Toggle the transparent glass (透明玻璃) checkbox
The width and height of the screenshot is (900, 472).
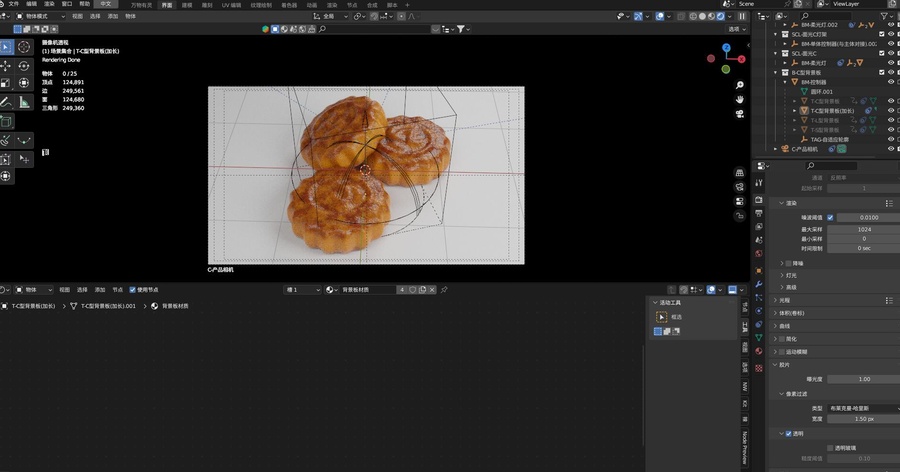click(x=830, y=448)
